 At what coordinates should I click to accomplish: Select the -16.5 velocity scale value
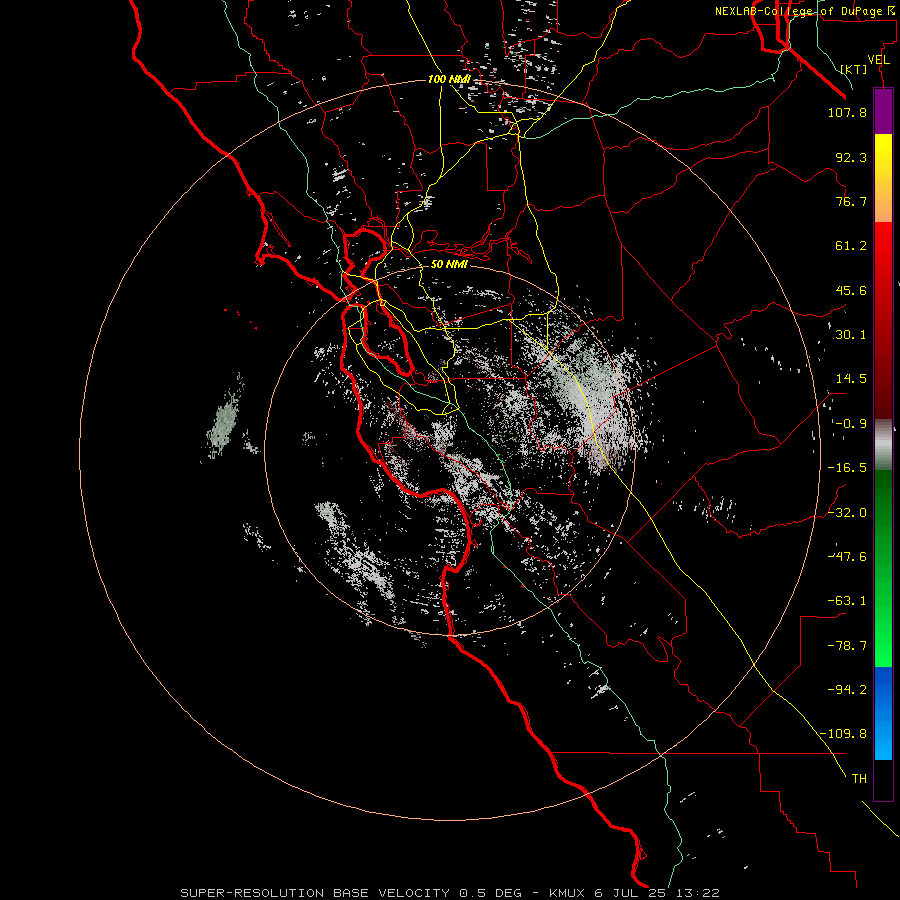pyautogui.click(x=847, y=468)
